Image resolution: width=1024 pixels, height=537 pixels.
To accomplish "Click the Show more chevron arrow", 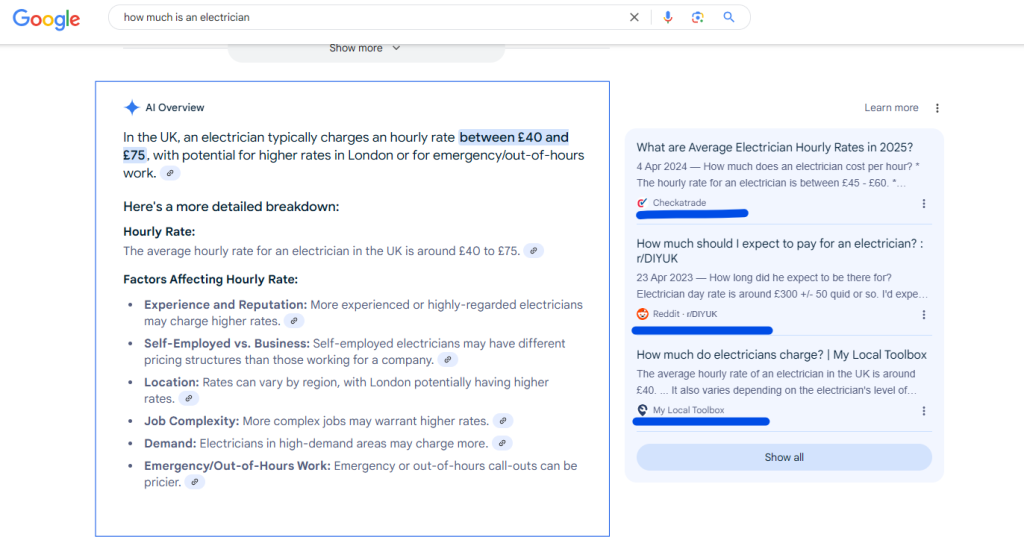I will click(396, 48).
